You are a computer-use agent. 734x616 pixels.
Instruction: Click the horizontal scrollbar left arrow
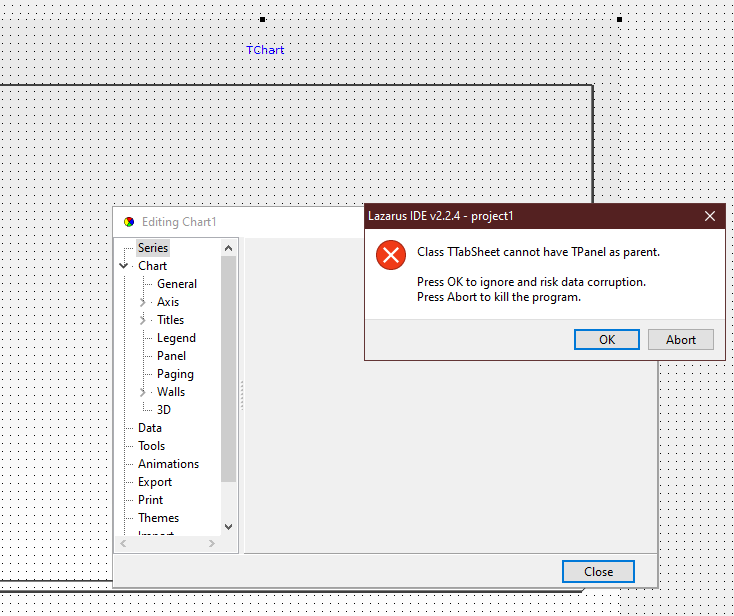click(123, 543)
